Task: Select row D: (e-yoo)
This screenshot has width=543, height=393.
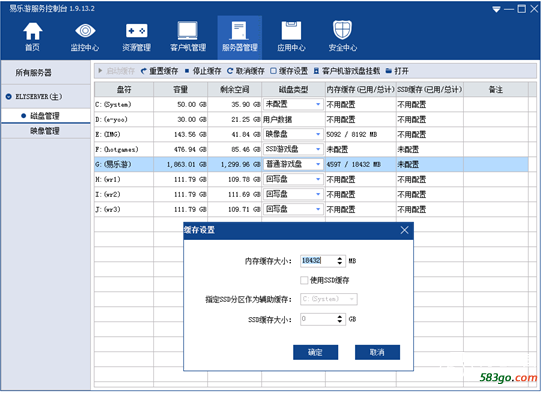Action: 311,119
